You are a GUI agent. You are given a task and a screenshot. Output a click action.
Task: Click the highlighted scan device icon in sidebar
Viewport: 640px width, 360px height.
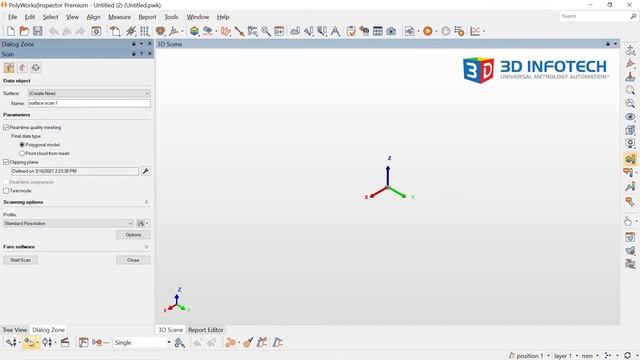(630, 159)
